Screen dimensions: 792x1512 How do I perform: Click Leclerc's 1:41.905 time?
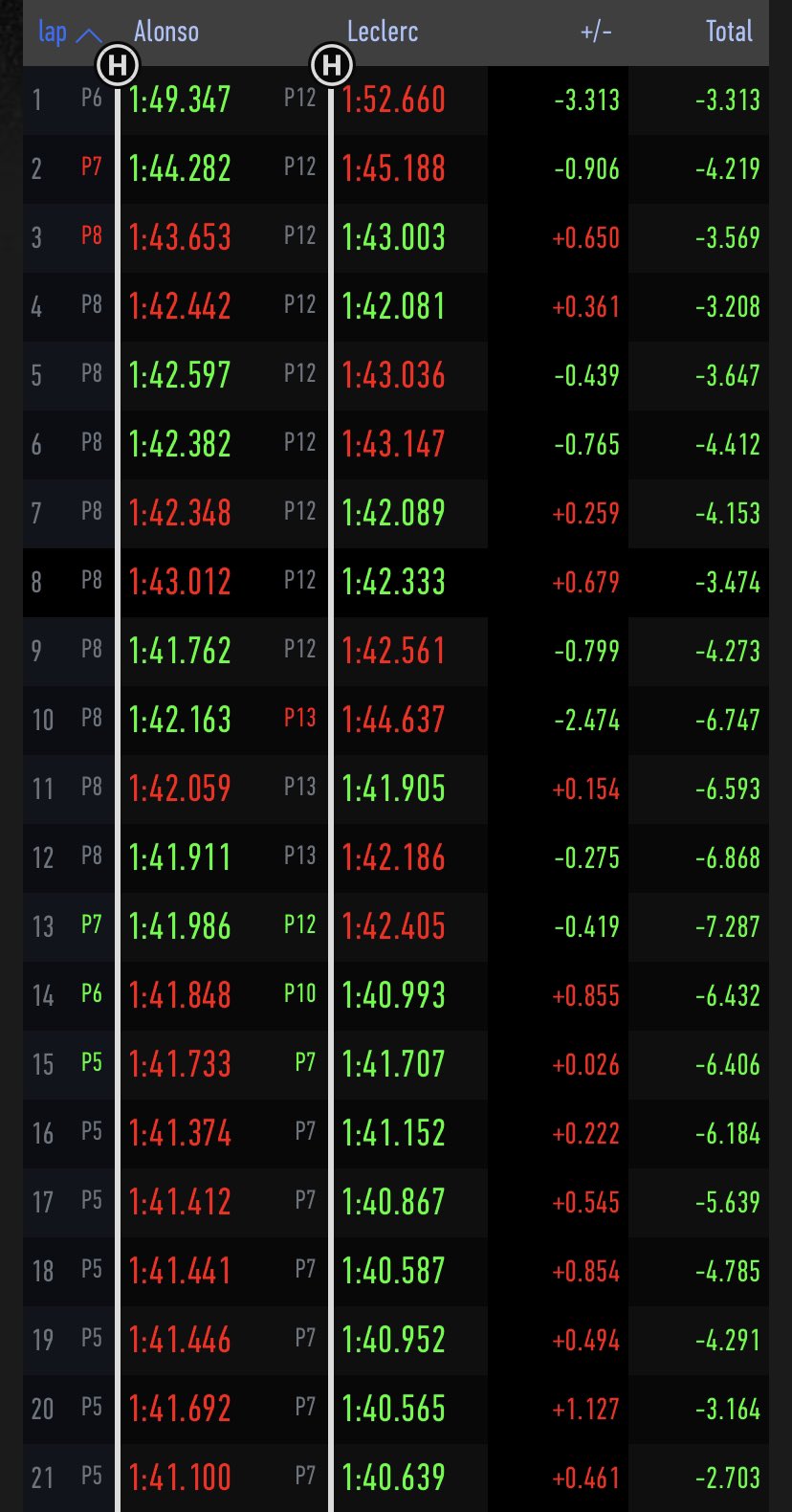394,789
